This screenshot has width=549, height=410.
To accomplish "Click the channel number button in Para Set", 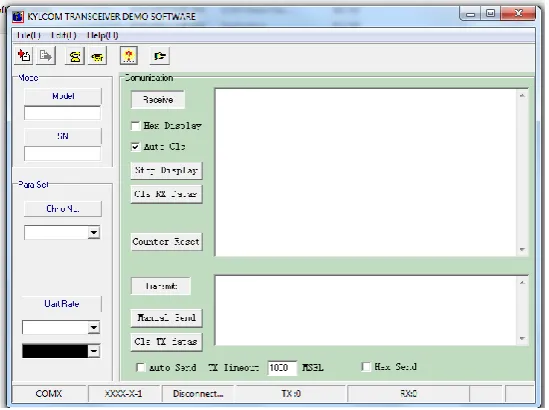I will point(63,209).
